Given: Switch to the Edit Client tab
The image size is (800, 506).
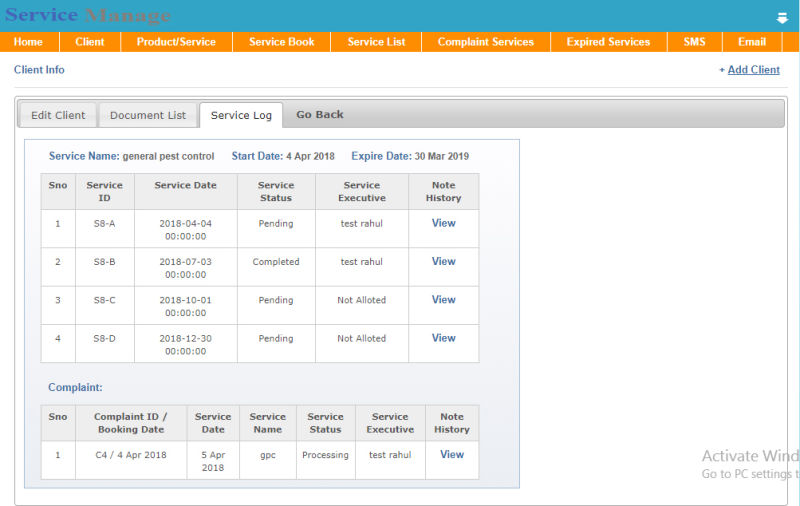Looking at the screenshot, I should point(58,115).
